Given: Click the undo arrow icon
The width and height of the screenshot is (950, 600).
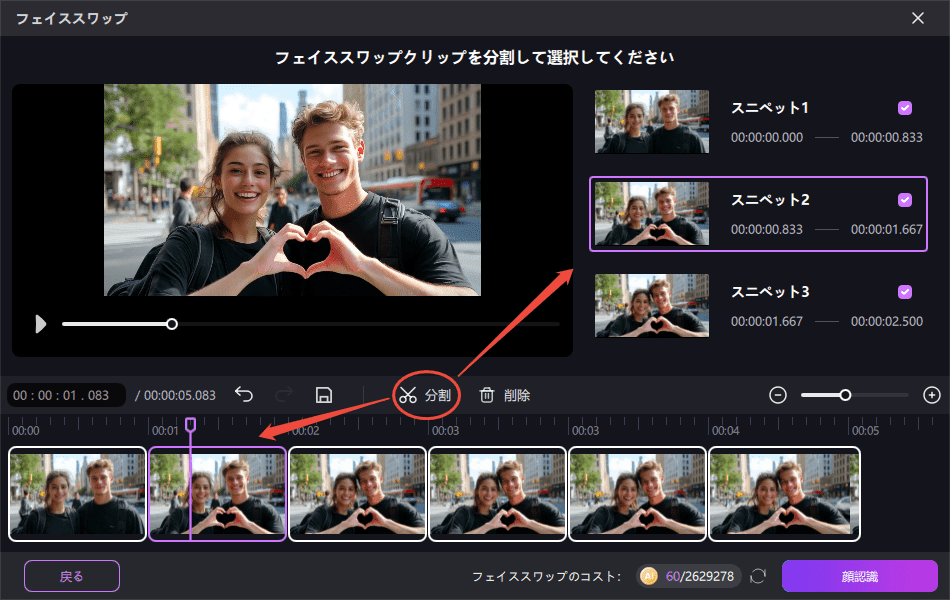Looking at the screenshot, I should point(244,395).
